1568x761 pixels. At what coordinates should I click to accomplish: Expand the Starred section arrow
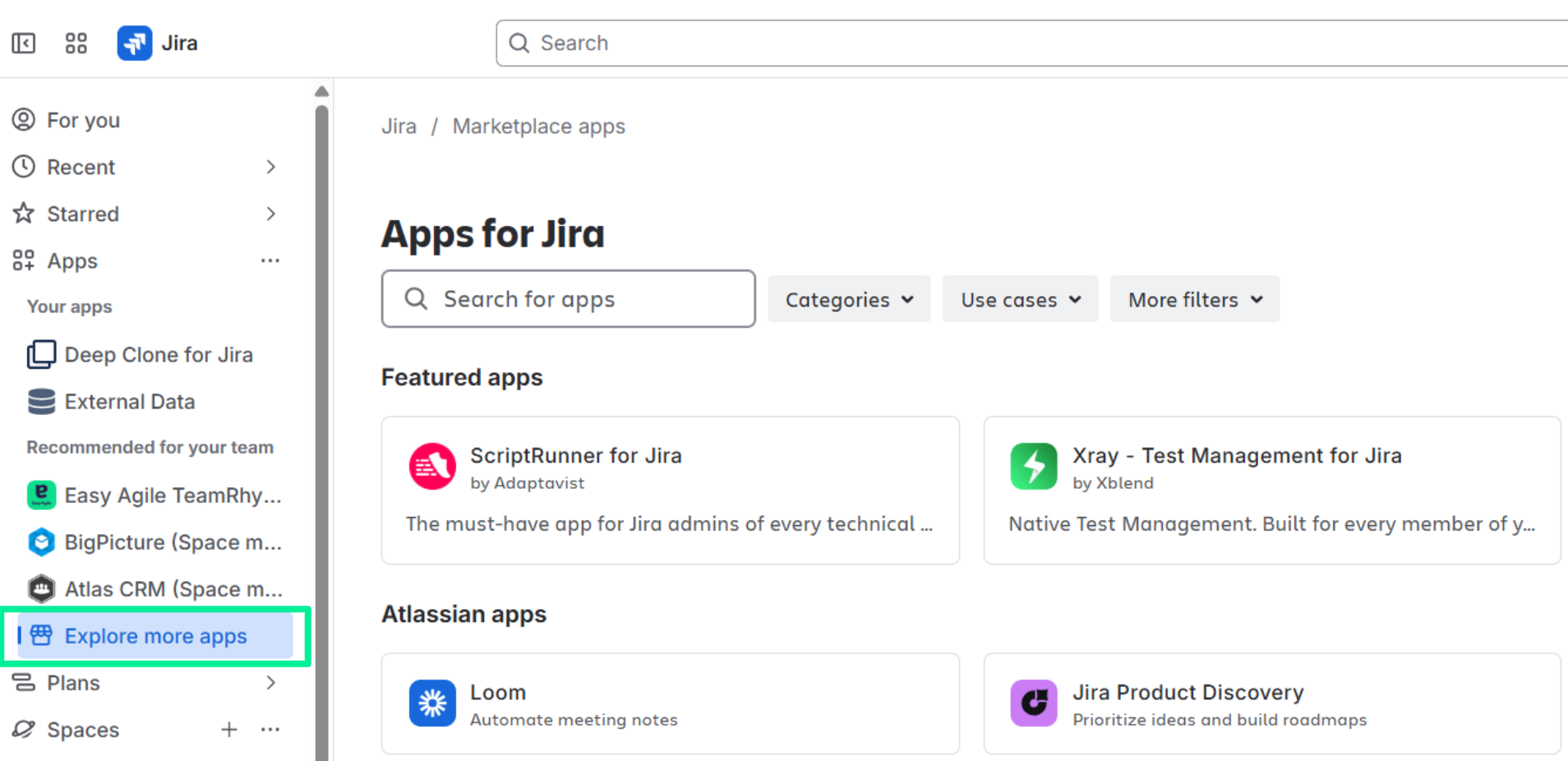coord(270,214)
